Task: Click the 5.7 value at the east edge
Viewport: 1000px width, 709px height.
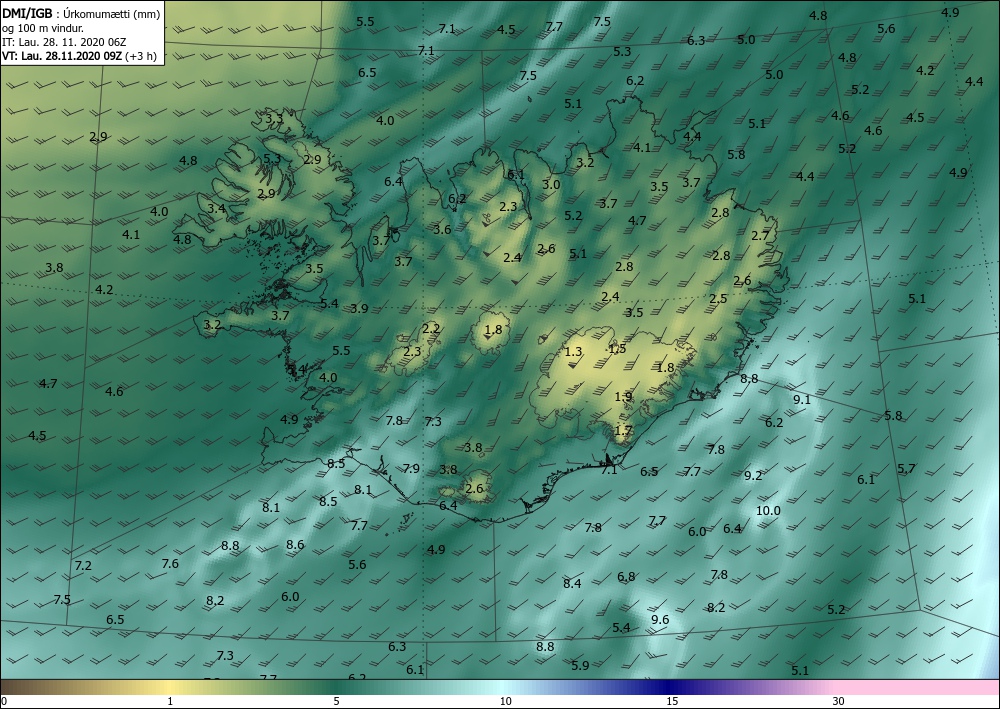Action: [x=906, y=469]
